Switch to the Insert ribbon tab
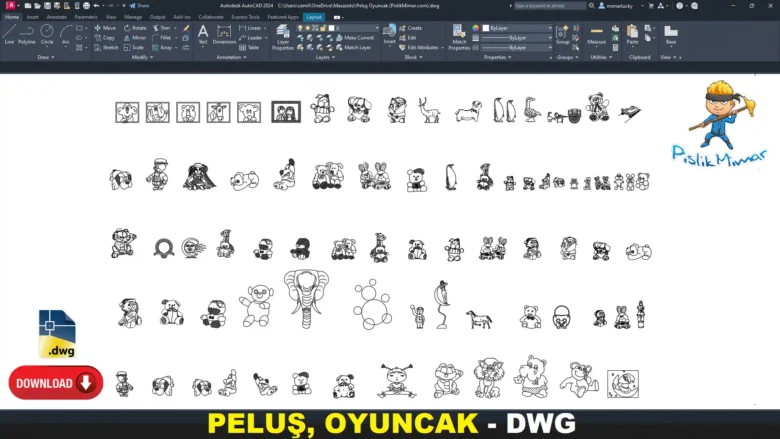This screenshot has width=780, height=439. point(32,17)
